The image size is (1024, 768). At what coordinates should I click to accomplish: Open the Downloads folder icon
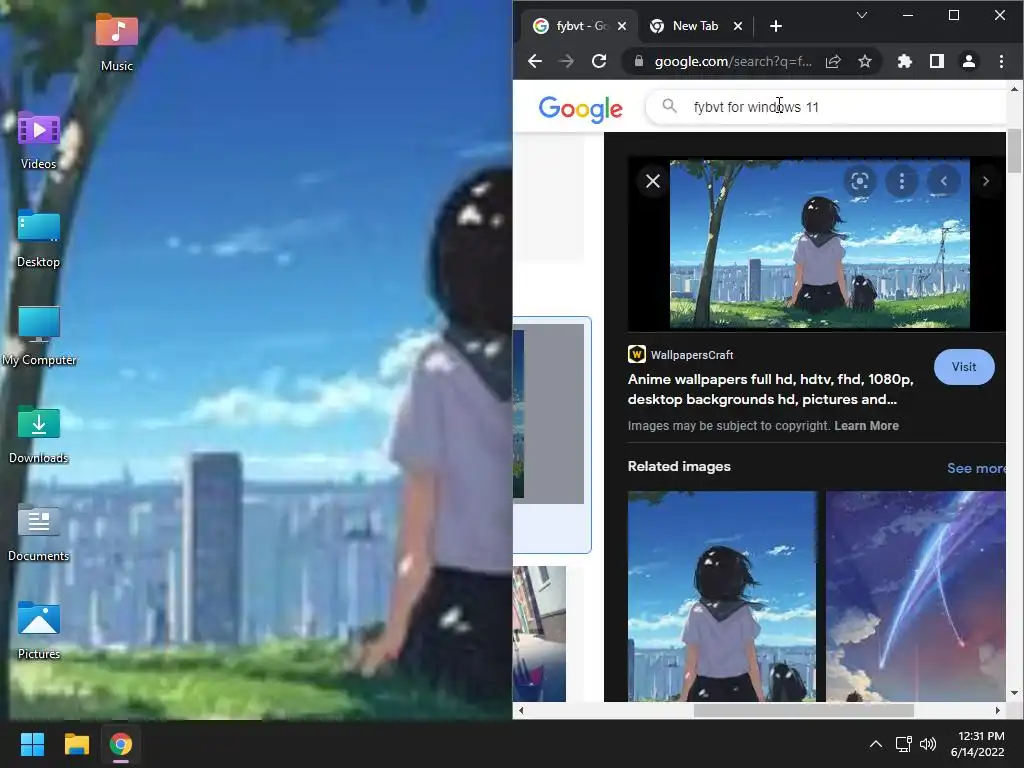coord(39,434)
